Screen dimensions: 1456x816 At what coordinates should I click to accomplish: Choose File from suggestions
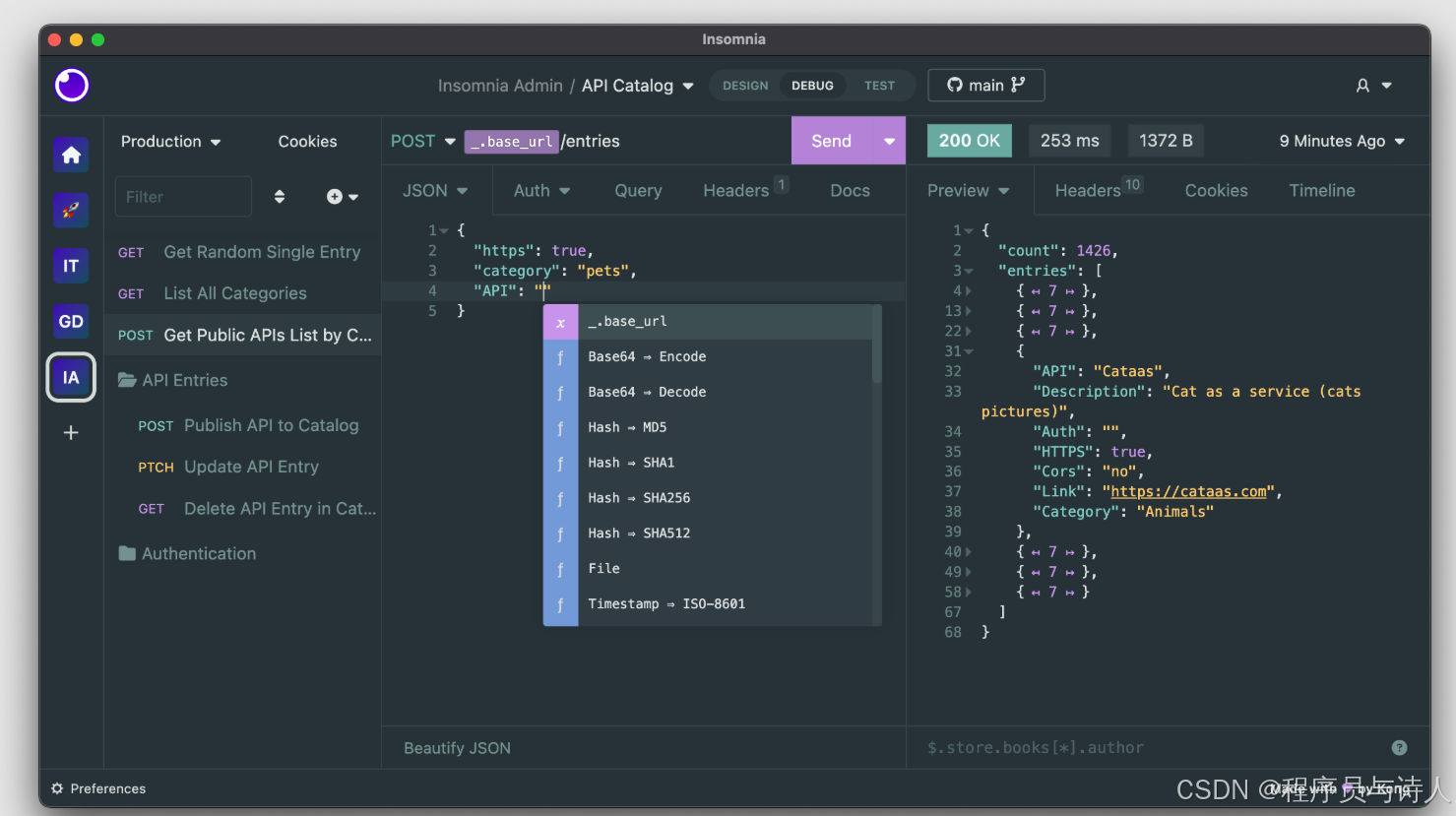708,570
